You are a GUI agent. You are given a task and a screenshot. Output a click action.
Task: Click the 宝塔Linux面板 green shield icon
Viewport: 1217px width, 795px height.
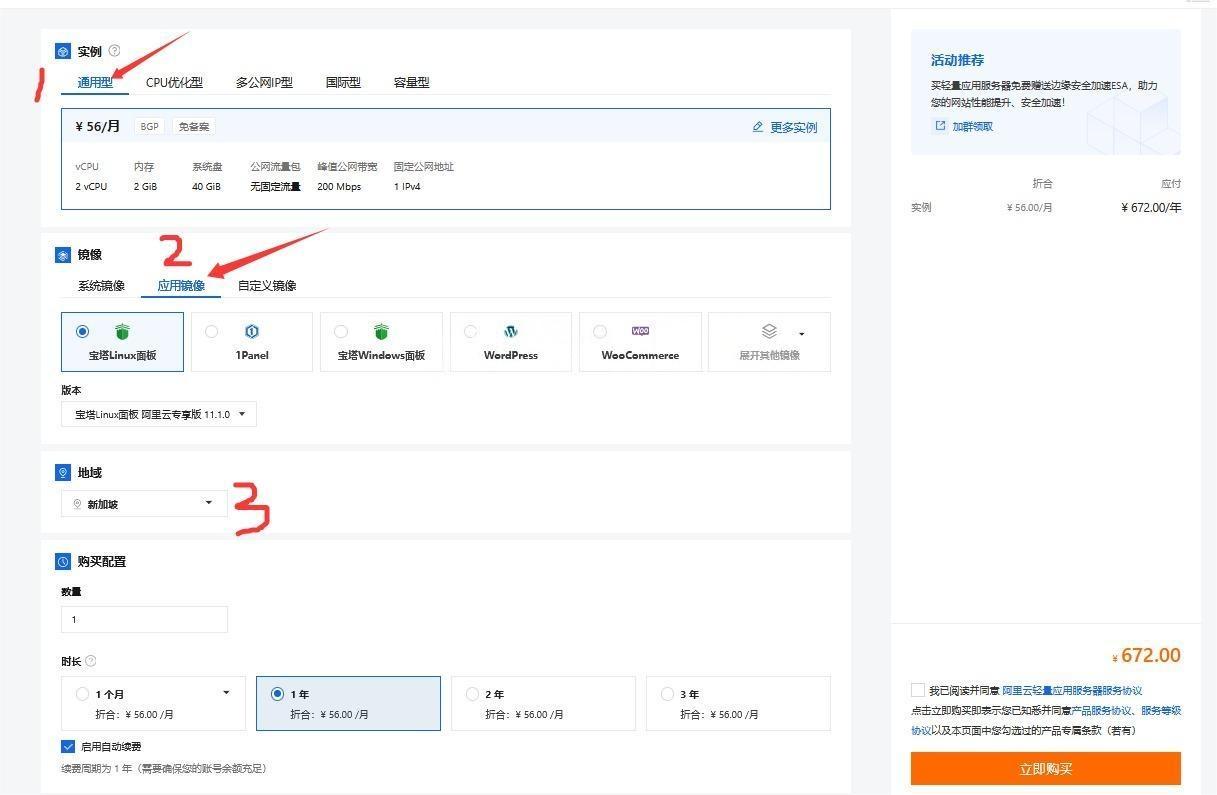[121, 331]
